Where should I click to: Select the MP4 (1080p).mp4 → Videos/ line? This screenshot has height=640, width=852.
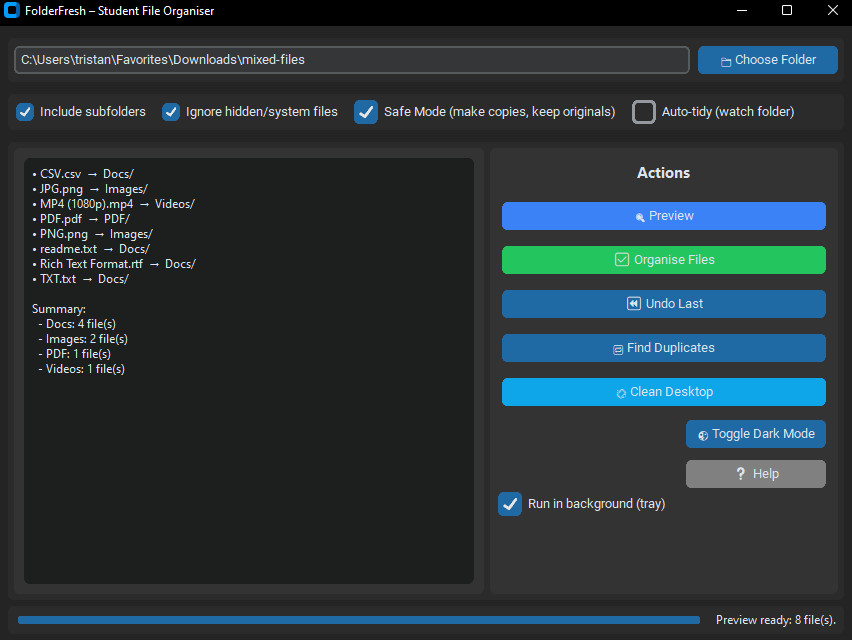[x=114, y=204]
